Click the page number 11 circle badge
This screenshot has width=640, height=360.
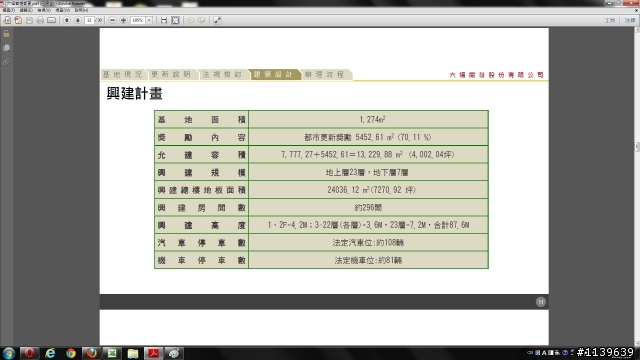540,302
